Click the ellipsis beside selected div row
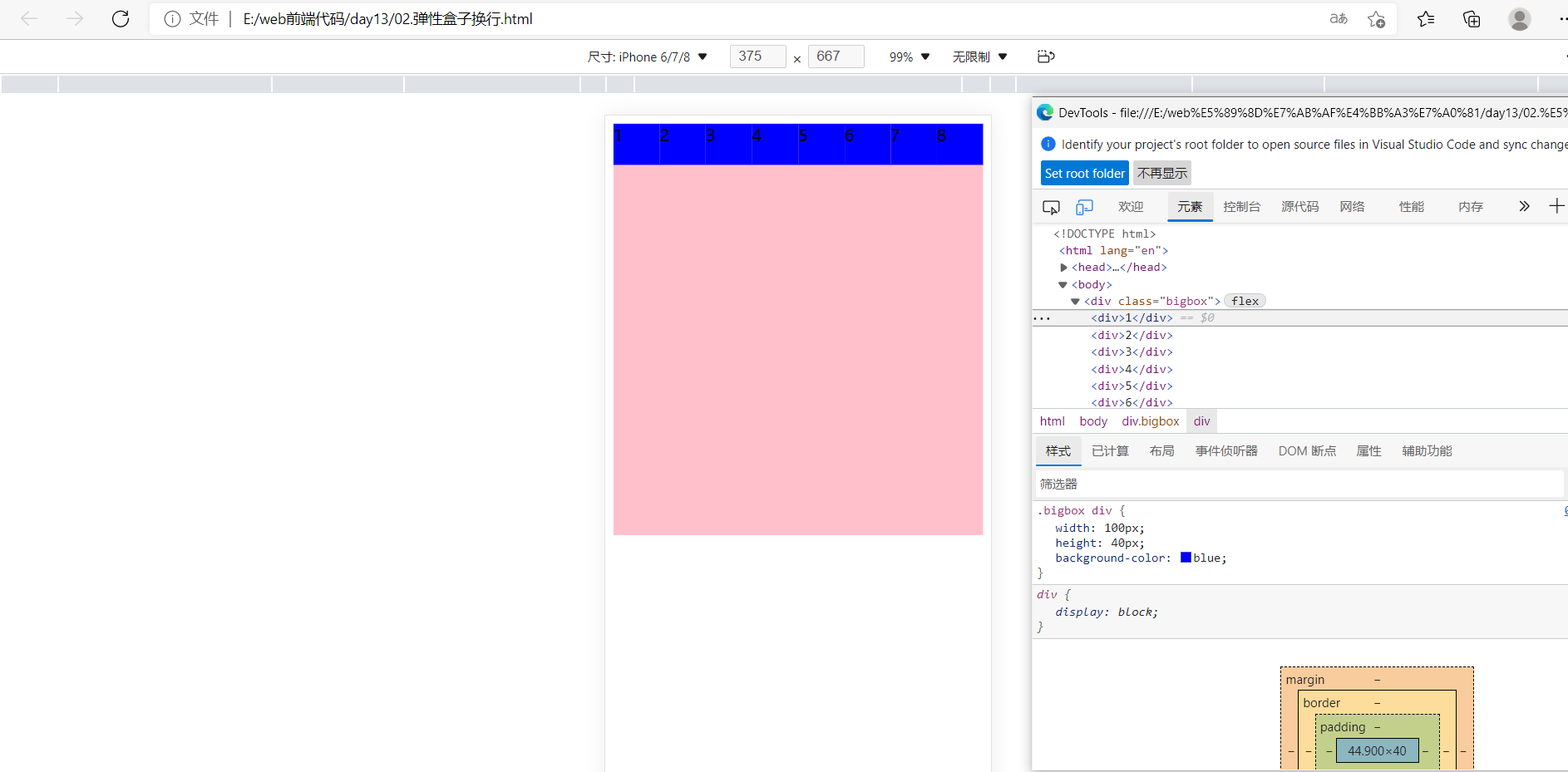1568x772 pixels. pyautogui.click(x=1042, y=318)
